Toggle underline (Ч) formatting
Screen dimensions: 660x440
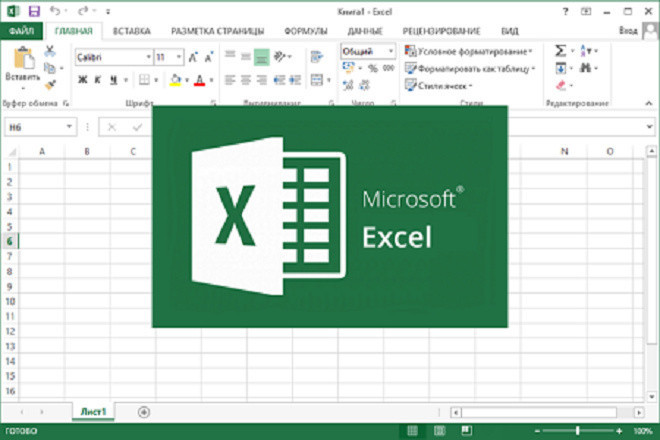click(x=113, y=80)
